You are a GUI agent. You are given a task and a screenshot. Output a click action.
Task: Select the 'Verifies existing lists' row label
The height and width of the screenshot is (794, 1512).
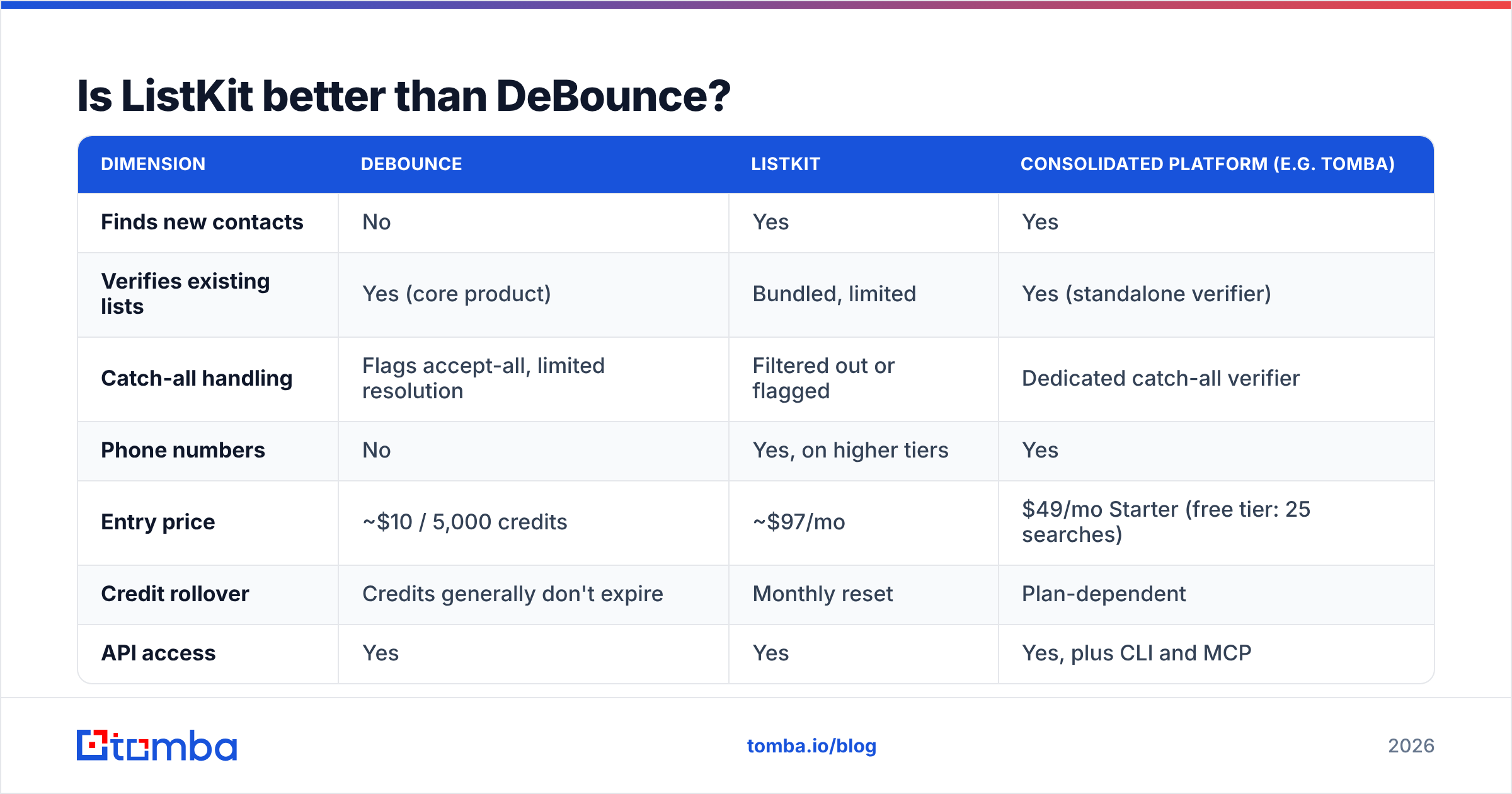(x=185, y=294)
